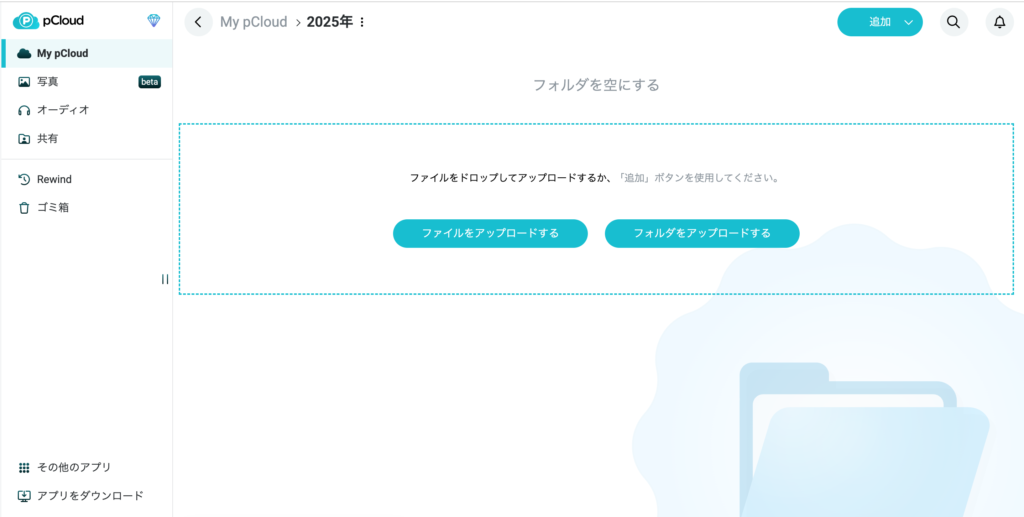The height and width of the screenshot is (517, 1024).
Task: Click the premium diamond icon
Action: coord(154,20)
